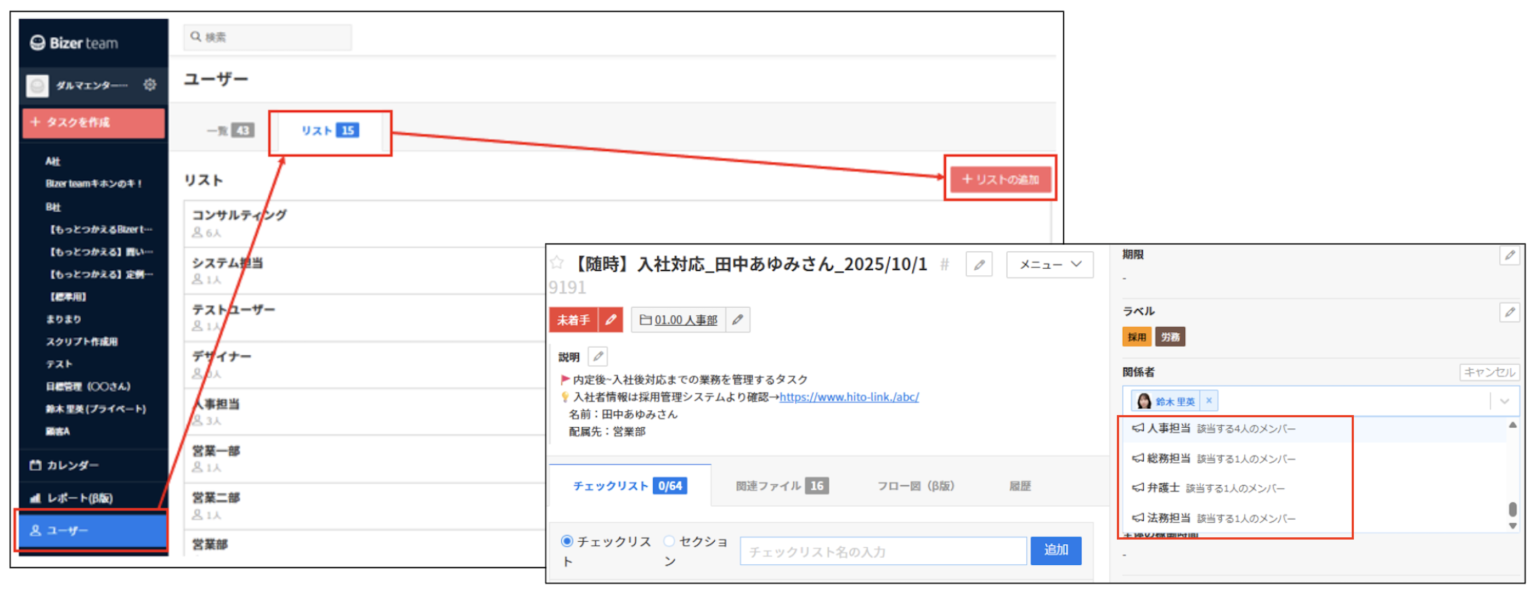The width and height of the screenshot is (1536, 590).
Task: Edit status via pencil next to 未着手
Action: [611, 320]
